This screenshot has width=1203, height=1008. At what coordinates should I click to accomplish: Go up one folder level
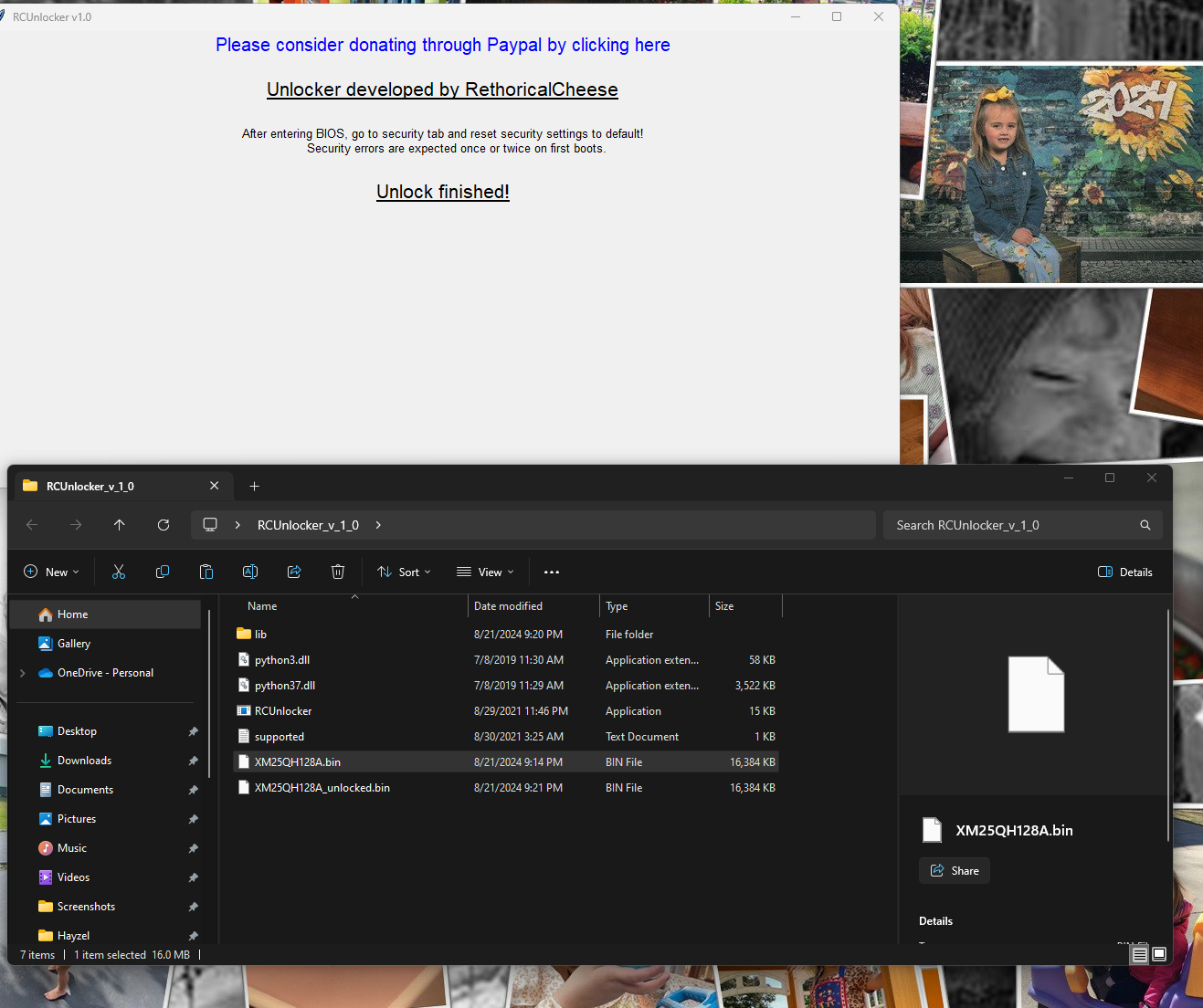120,525
